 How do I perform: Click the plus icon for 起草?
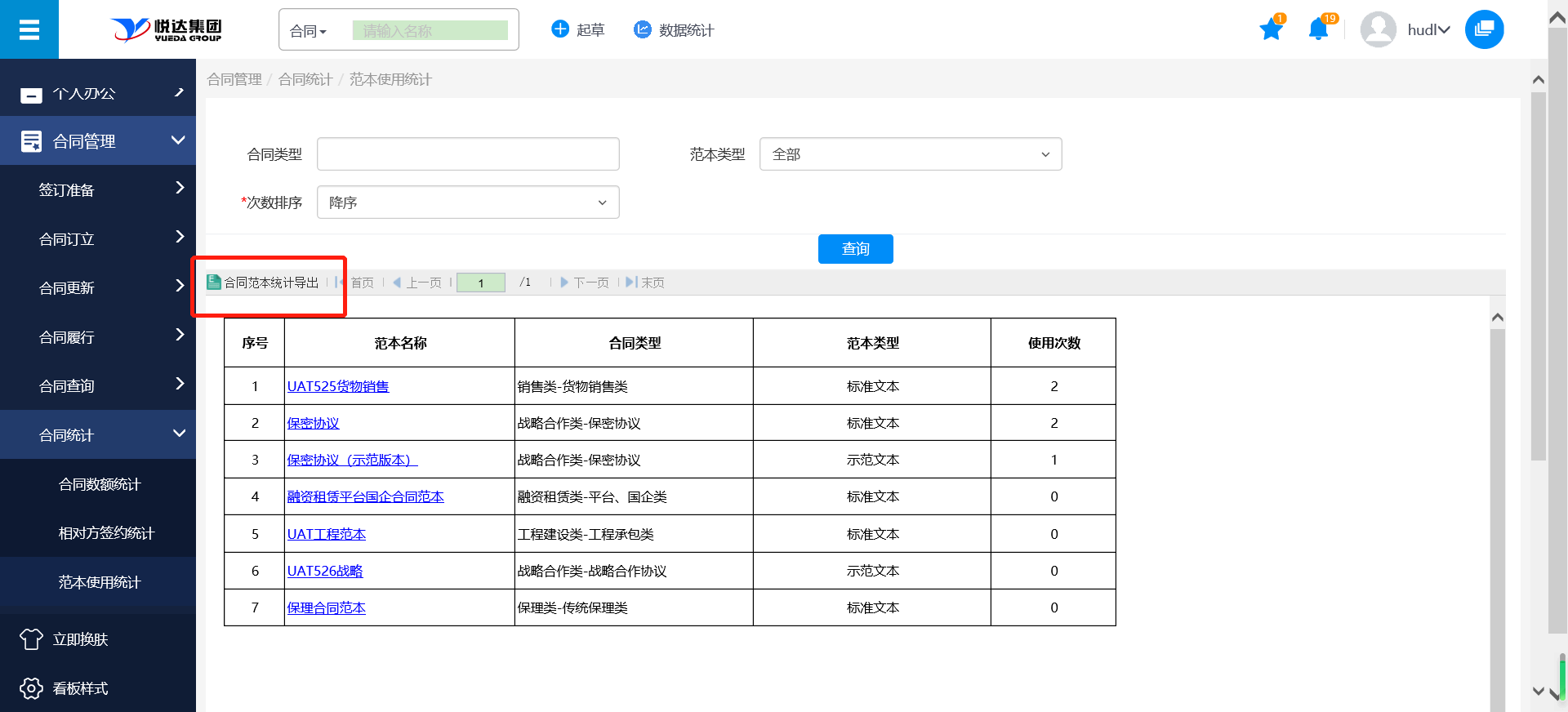[x=560, y=29]
